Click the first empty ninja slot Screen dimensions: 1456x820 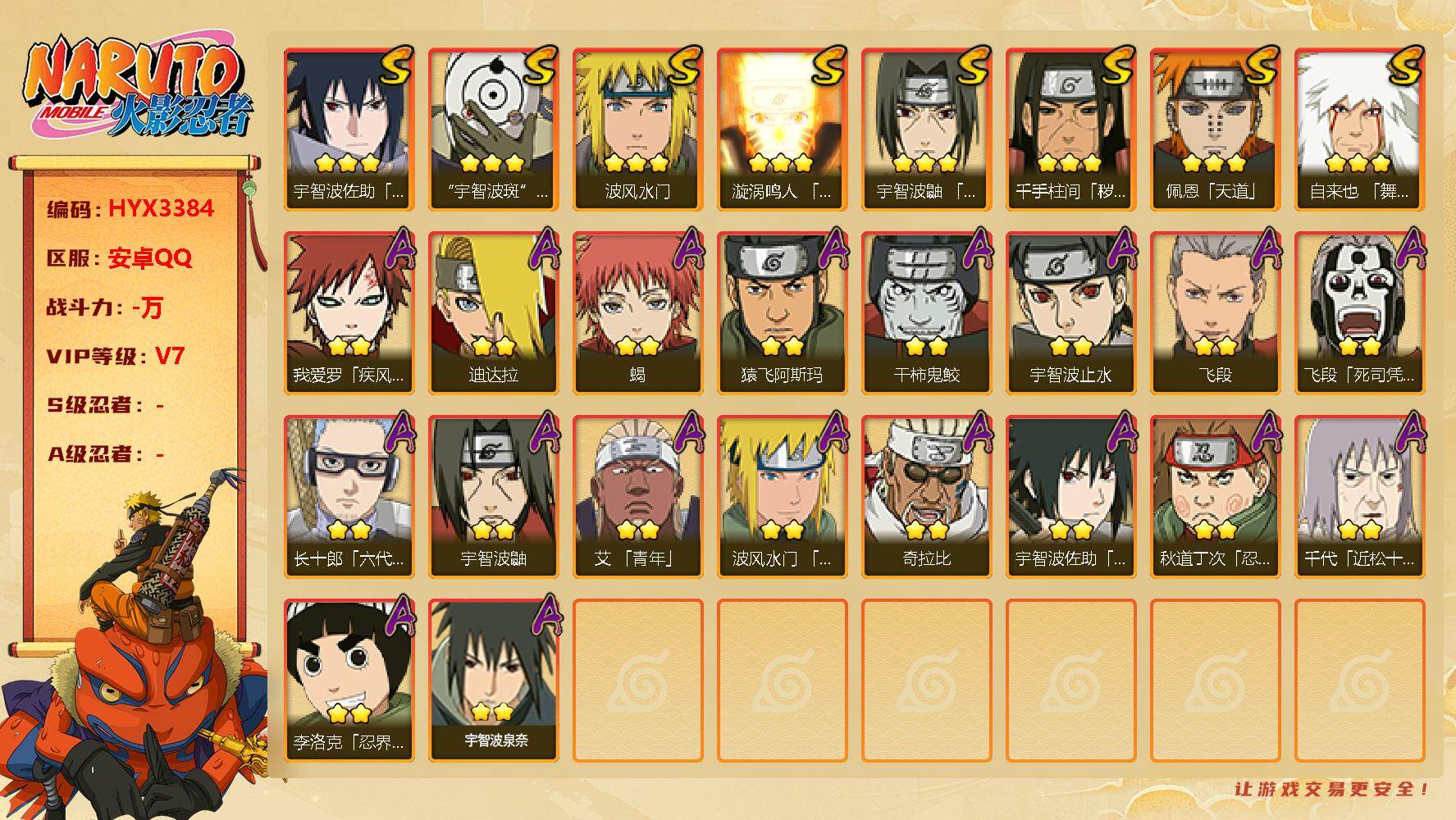point(637,681)
